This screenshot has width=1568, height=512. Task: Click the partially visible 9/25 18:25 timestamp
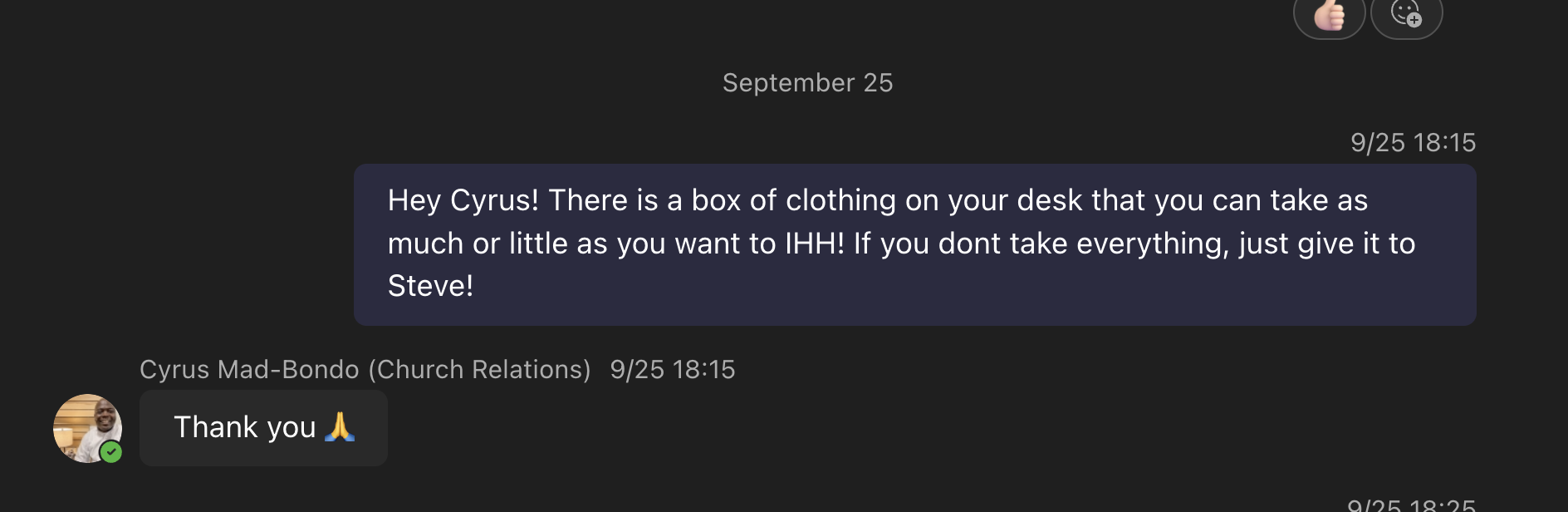[1411, 505]
